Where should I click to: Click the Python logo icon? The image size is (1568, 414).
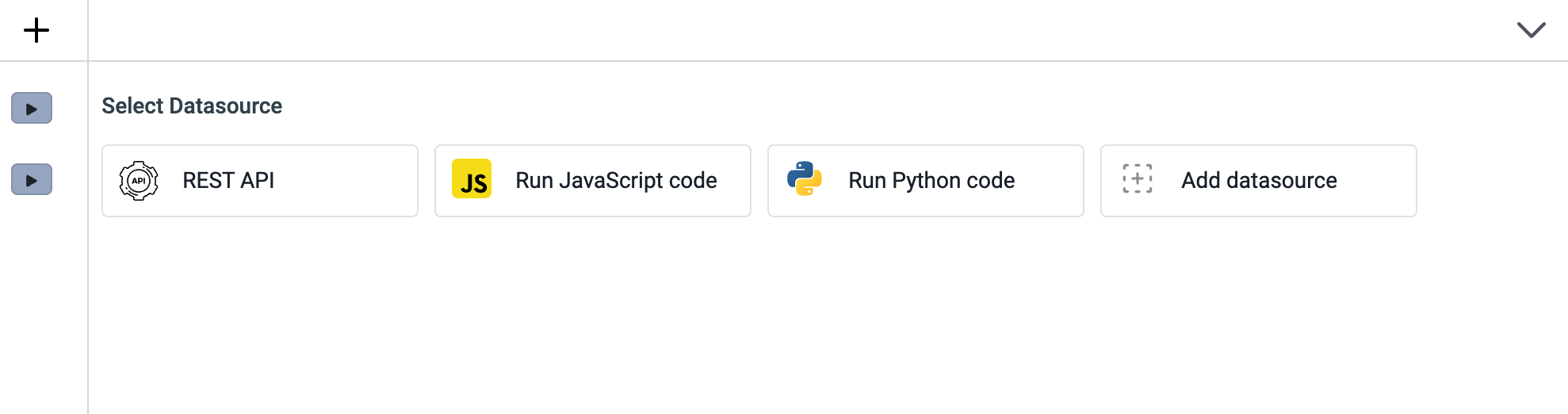point(804,179)
